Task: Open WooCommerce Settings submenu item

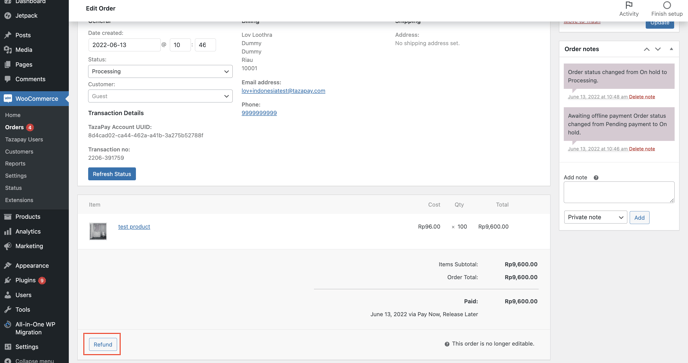Action: (x=16, y=176)
